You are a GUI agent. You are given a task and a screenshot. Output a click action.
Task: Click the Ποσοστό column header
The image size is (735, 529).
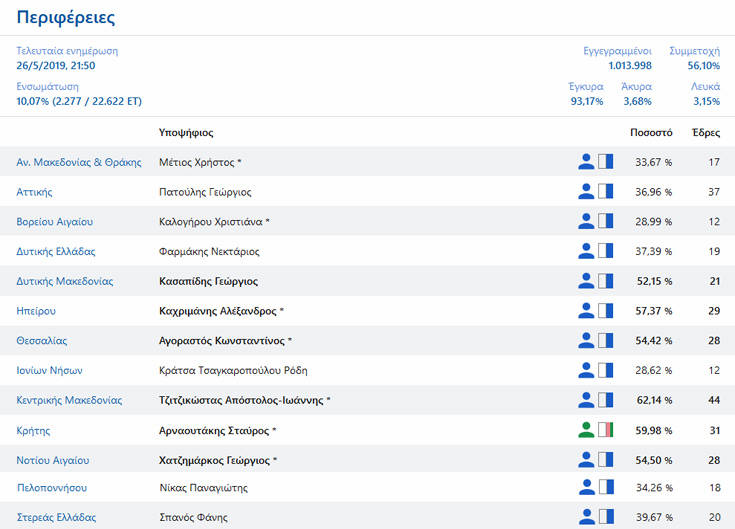(x=650, y=132)
